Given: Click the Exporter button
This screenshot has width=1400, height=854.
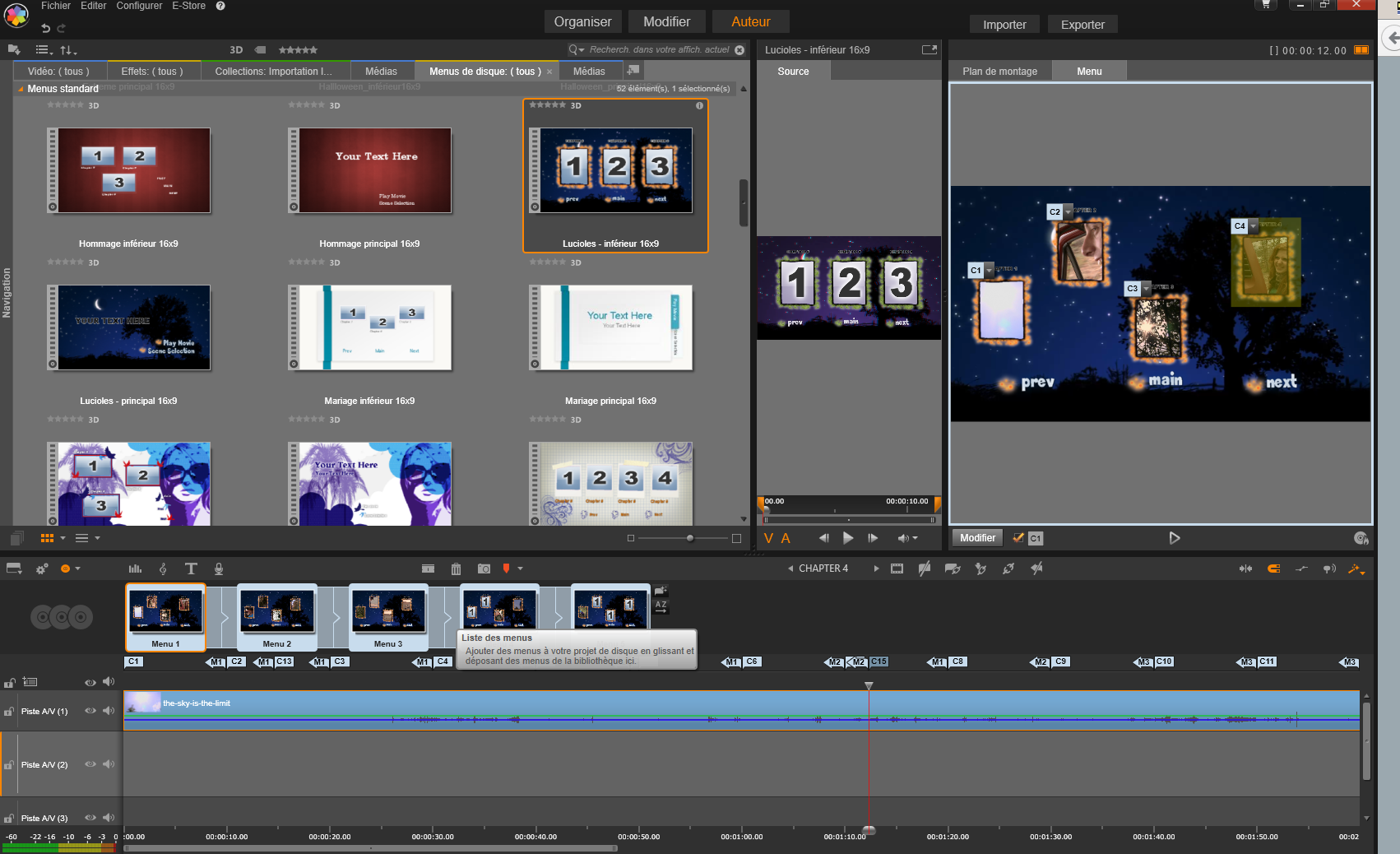Looking at the screenshot, I should 1082,25.
